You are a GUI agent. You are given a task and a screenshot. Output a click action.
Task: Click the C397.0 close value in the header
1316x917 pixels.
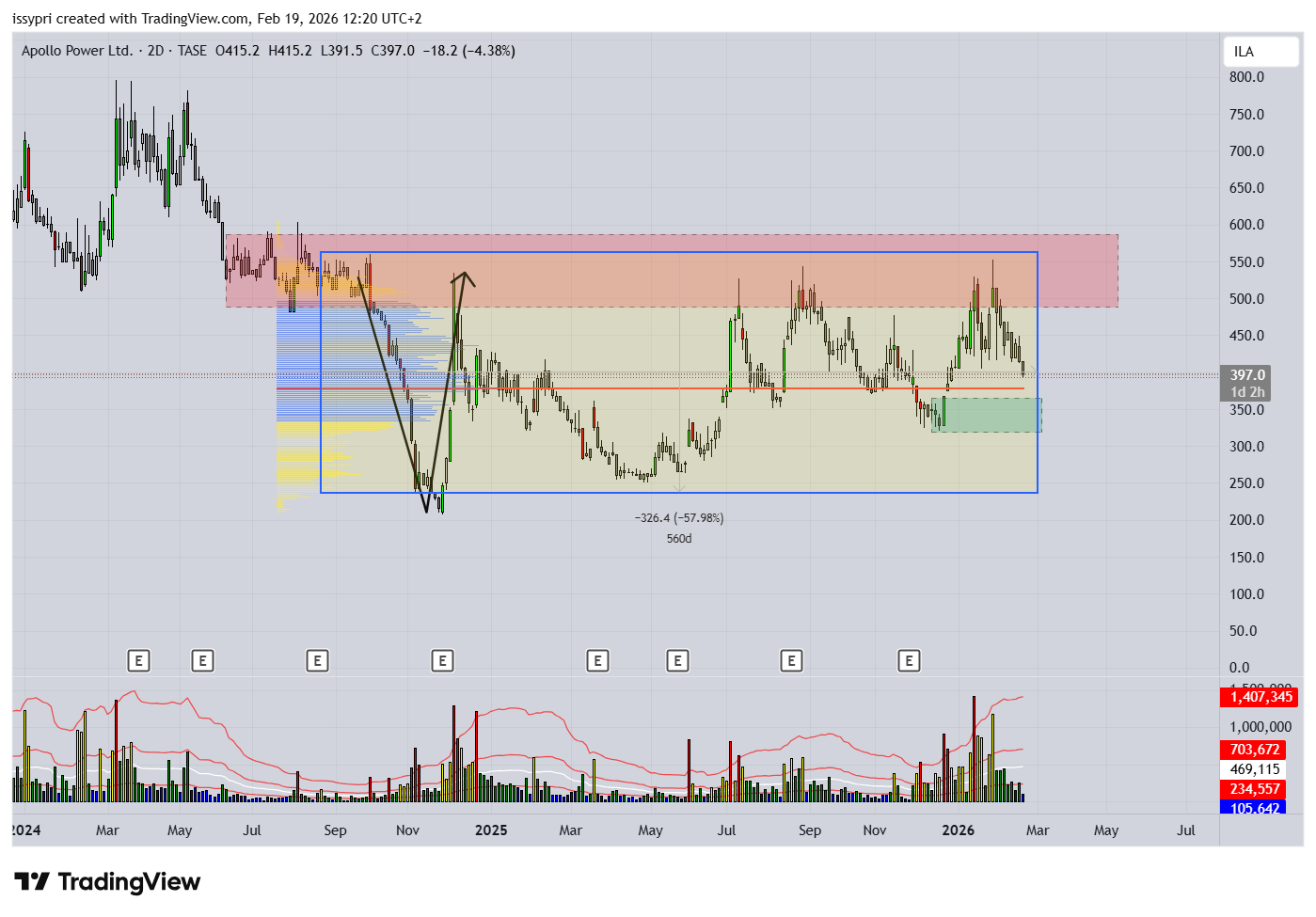point(392,51)
